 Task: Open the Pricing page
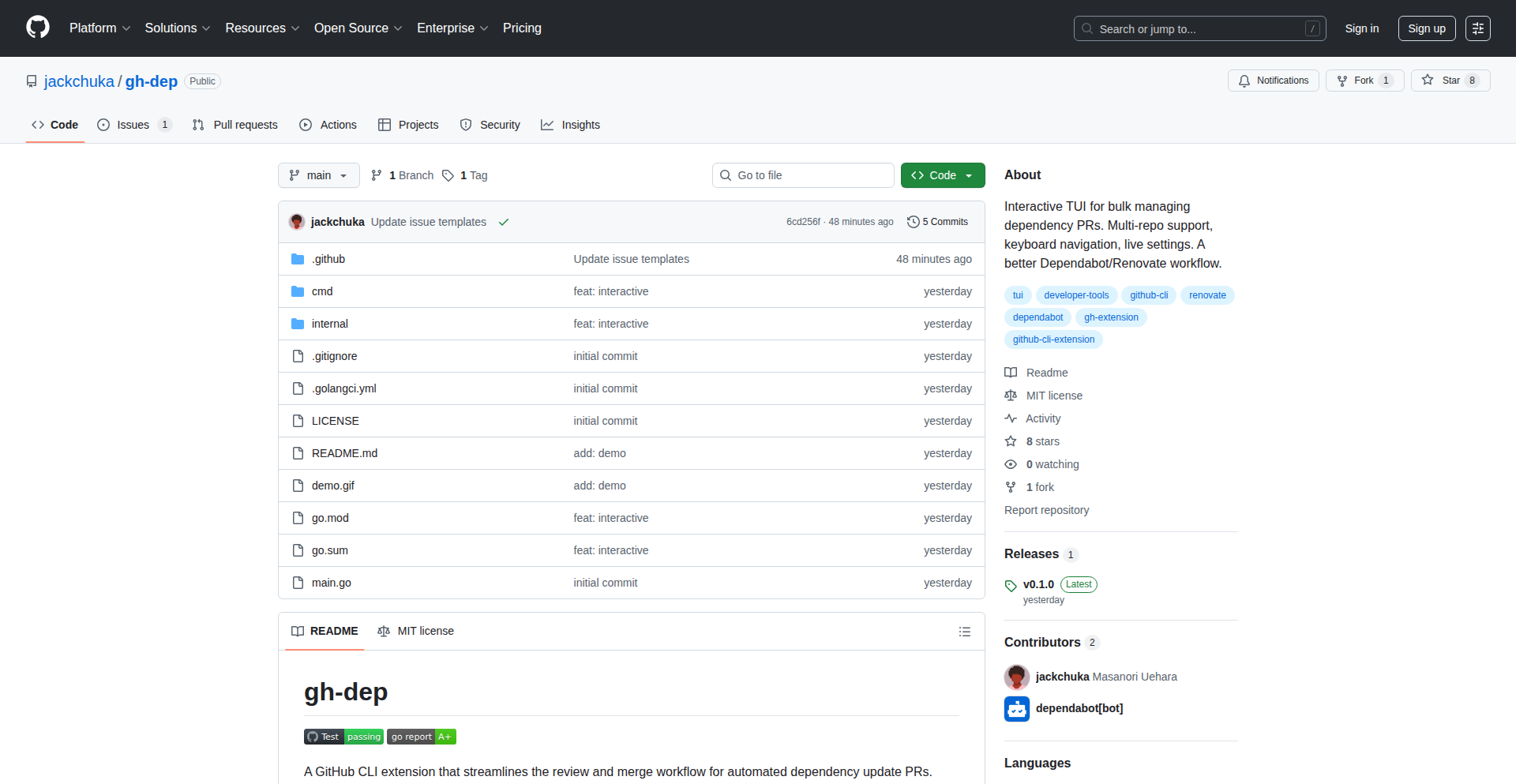click(522, 28)
